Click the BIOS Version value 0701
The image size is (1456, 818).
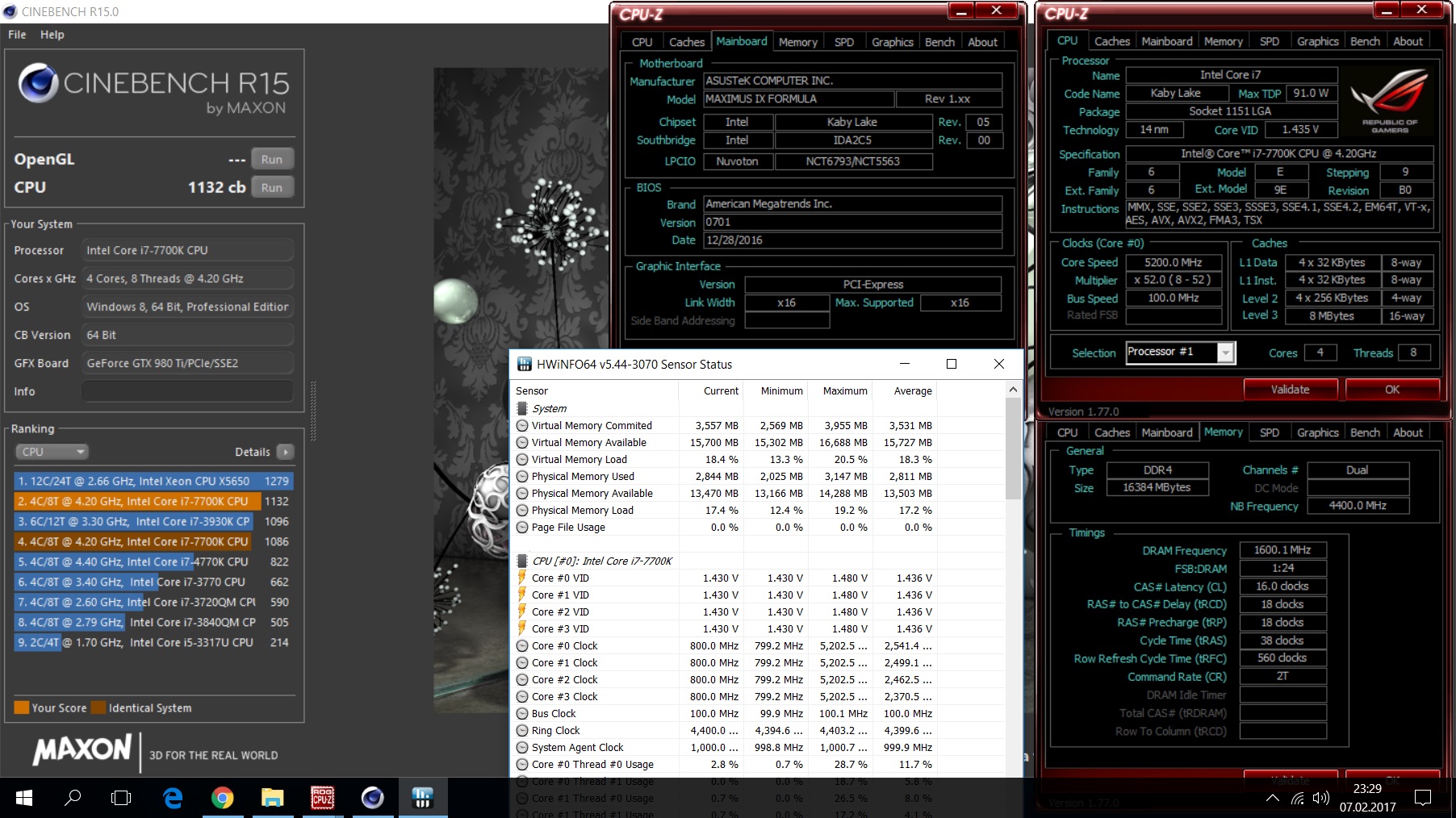(852, 222)
